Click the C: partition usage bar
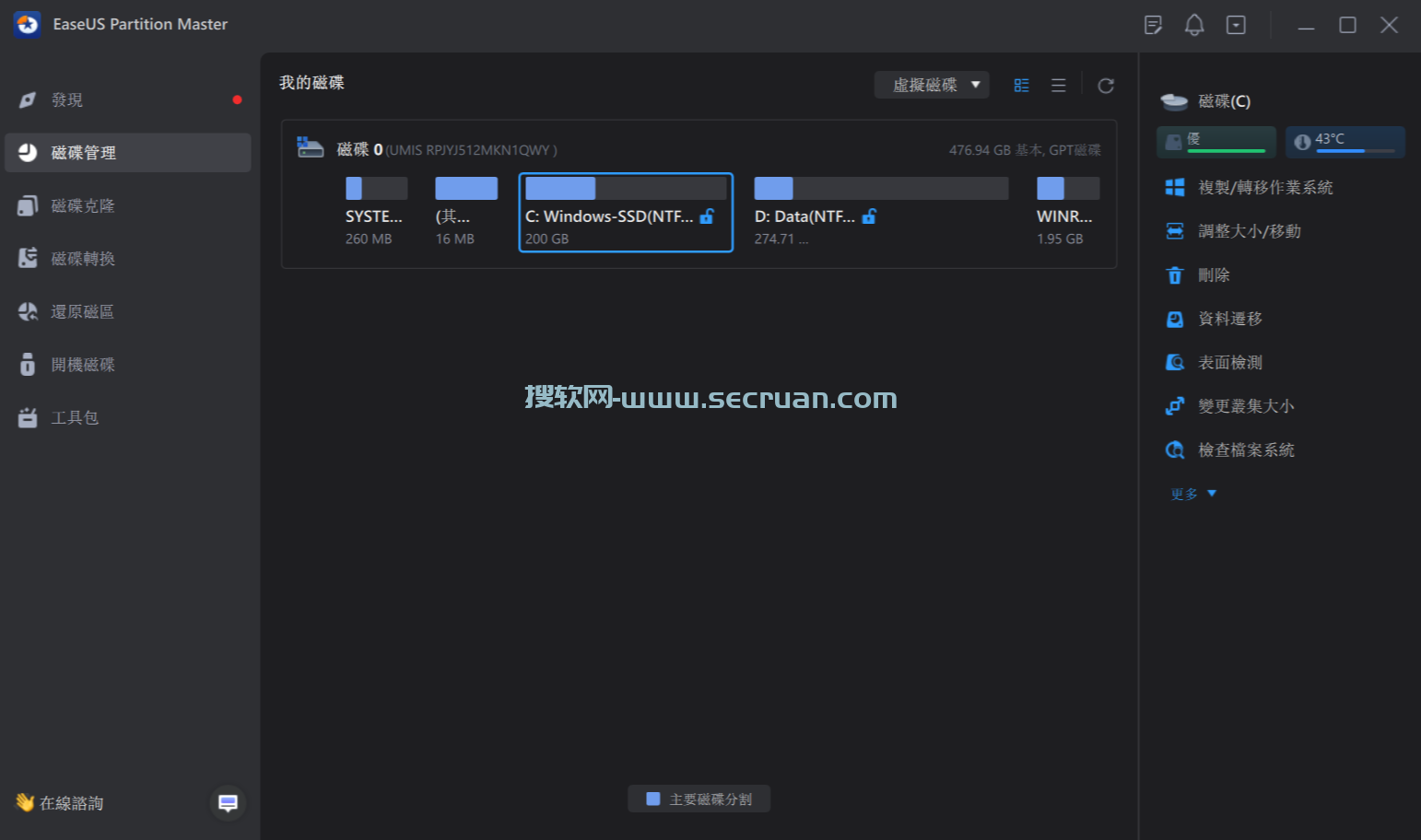 pos(626,188)
